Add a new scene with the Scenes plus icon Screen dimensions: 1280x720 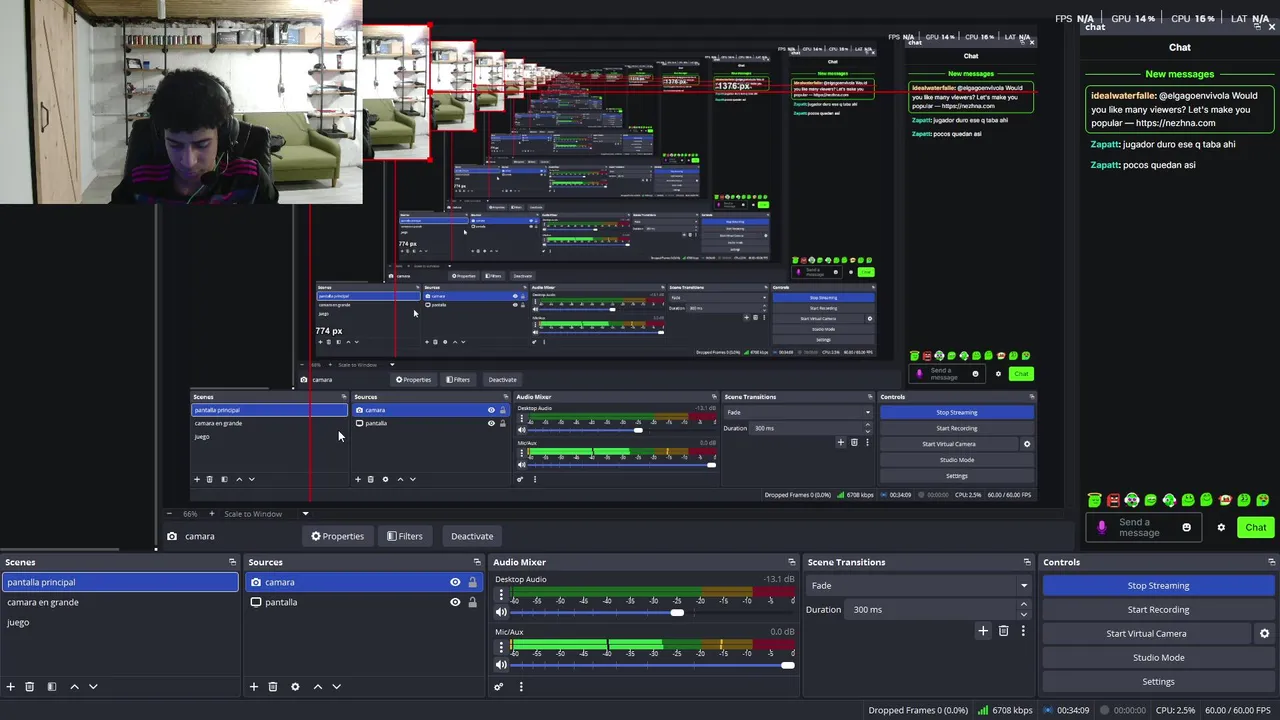point(11,687)
